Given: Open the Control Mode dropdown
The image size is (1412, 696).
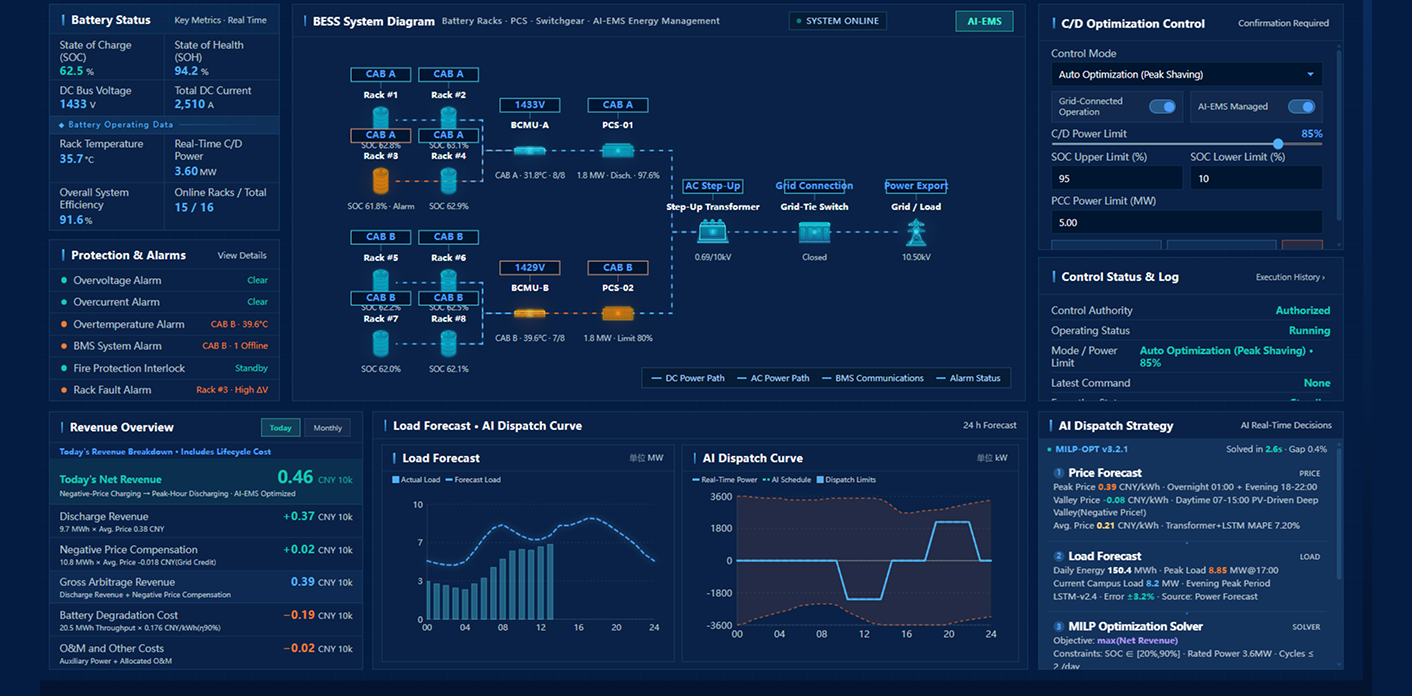Looking at the screenshot, I should (1187, 74).
